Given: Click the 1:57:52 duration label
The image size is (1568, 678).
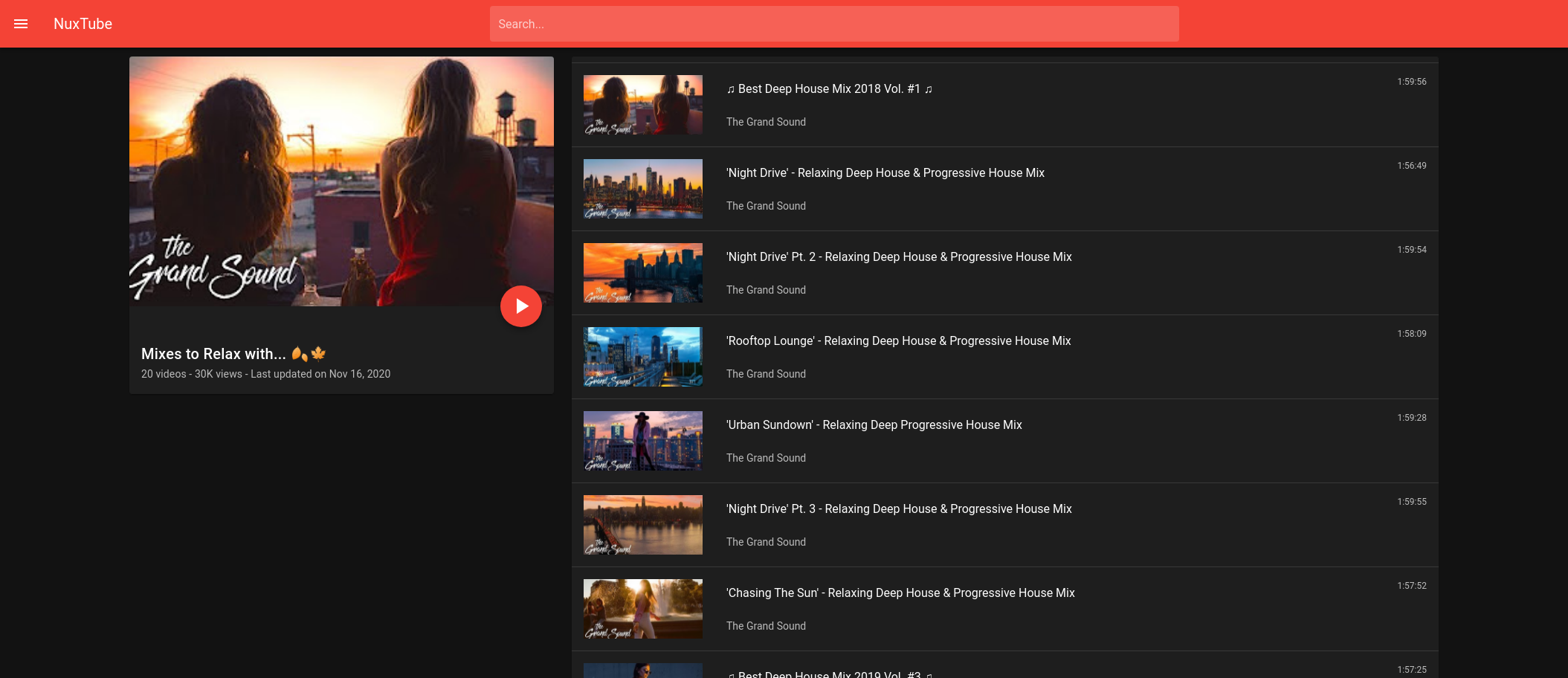Looking at the screenshot, I should tap(1411, 586).
